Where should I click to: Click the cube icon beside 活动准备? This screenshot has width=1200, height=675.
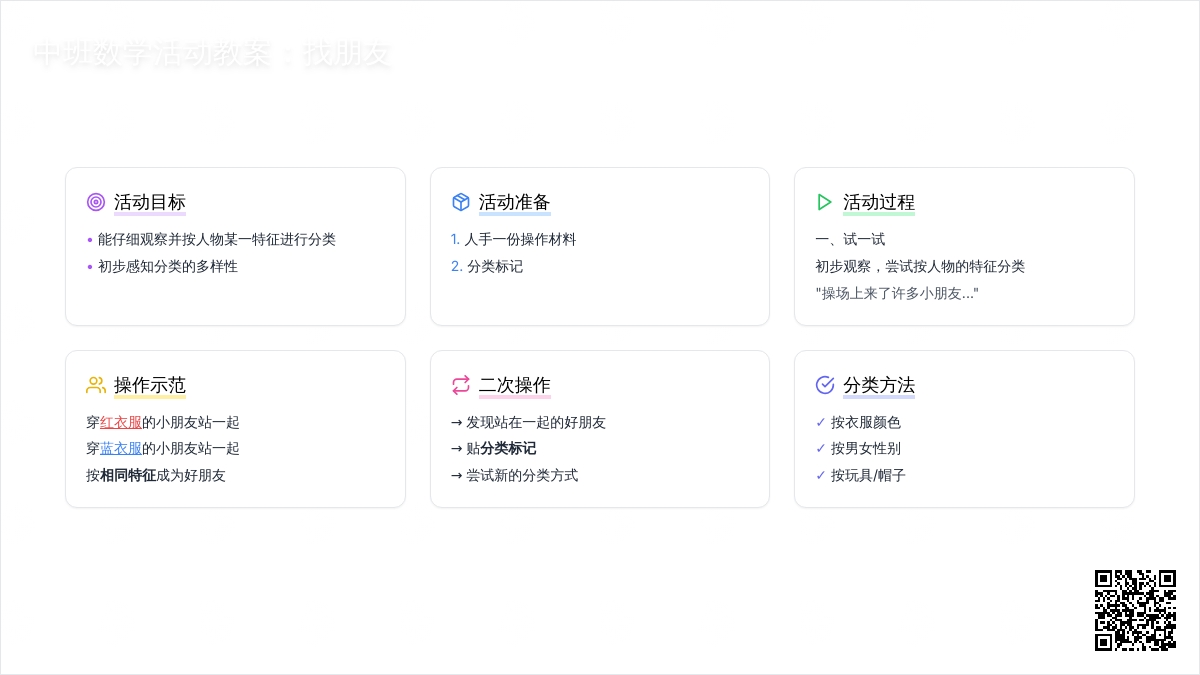[x=461, y=202]
